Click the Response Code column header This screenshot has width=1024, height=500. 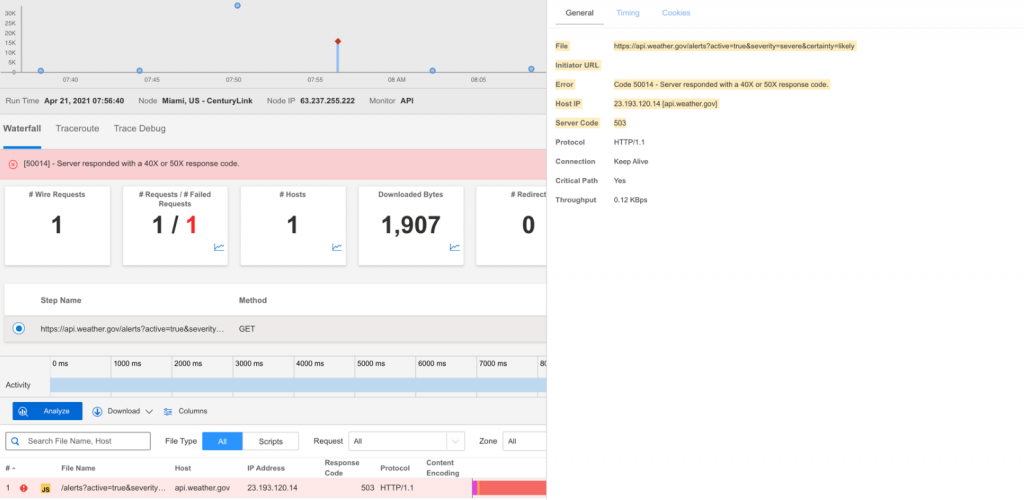(x=342, y=468)
